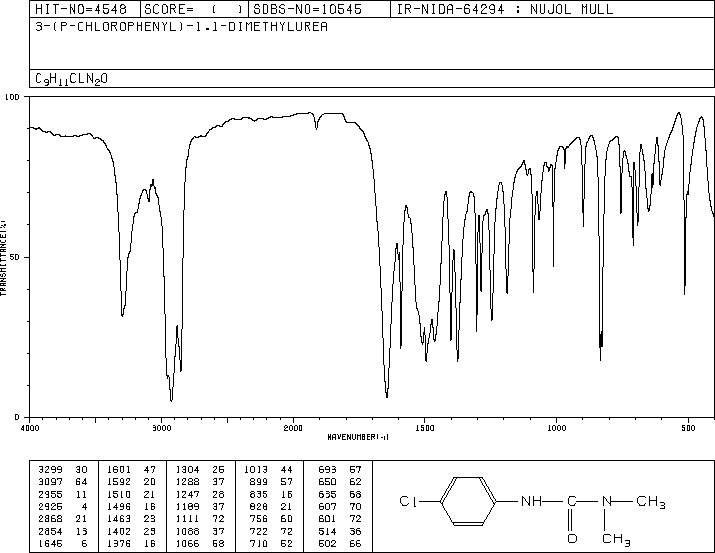
Task: Click the 710 peak value
Action: [259, 543]
